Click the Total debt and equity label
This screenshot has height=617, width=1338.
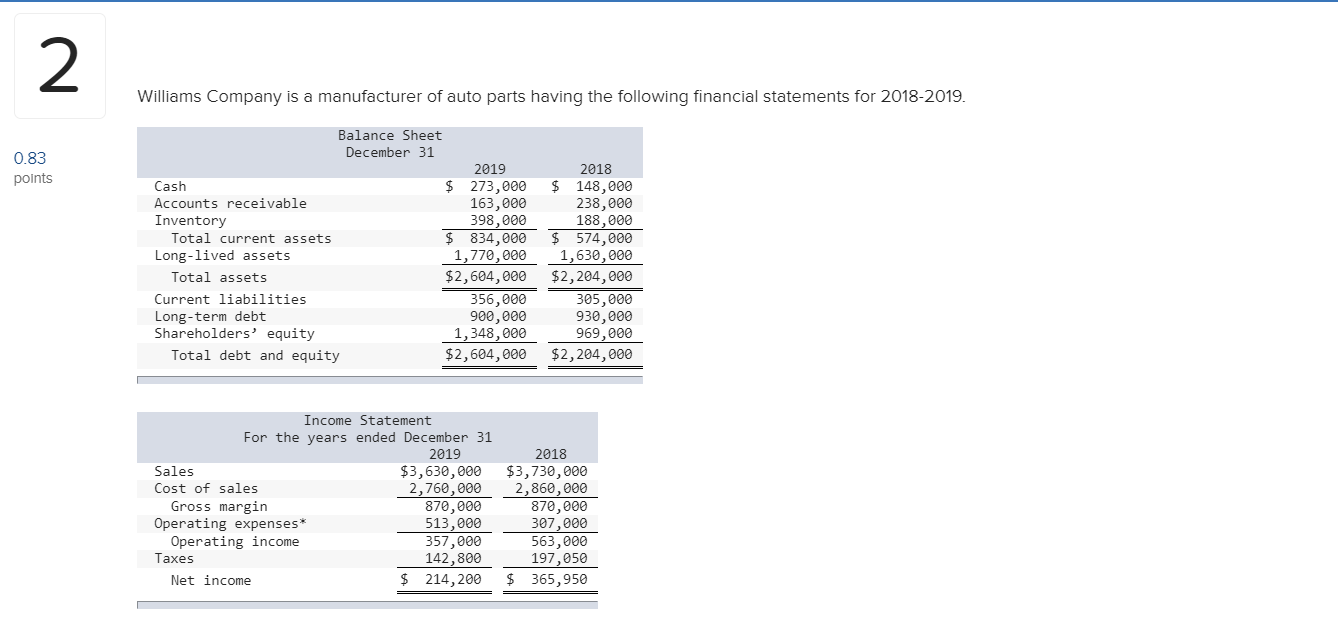(255, 355)
